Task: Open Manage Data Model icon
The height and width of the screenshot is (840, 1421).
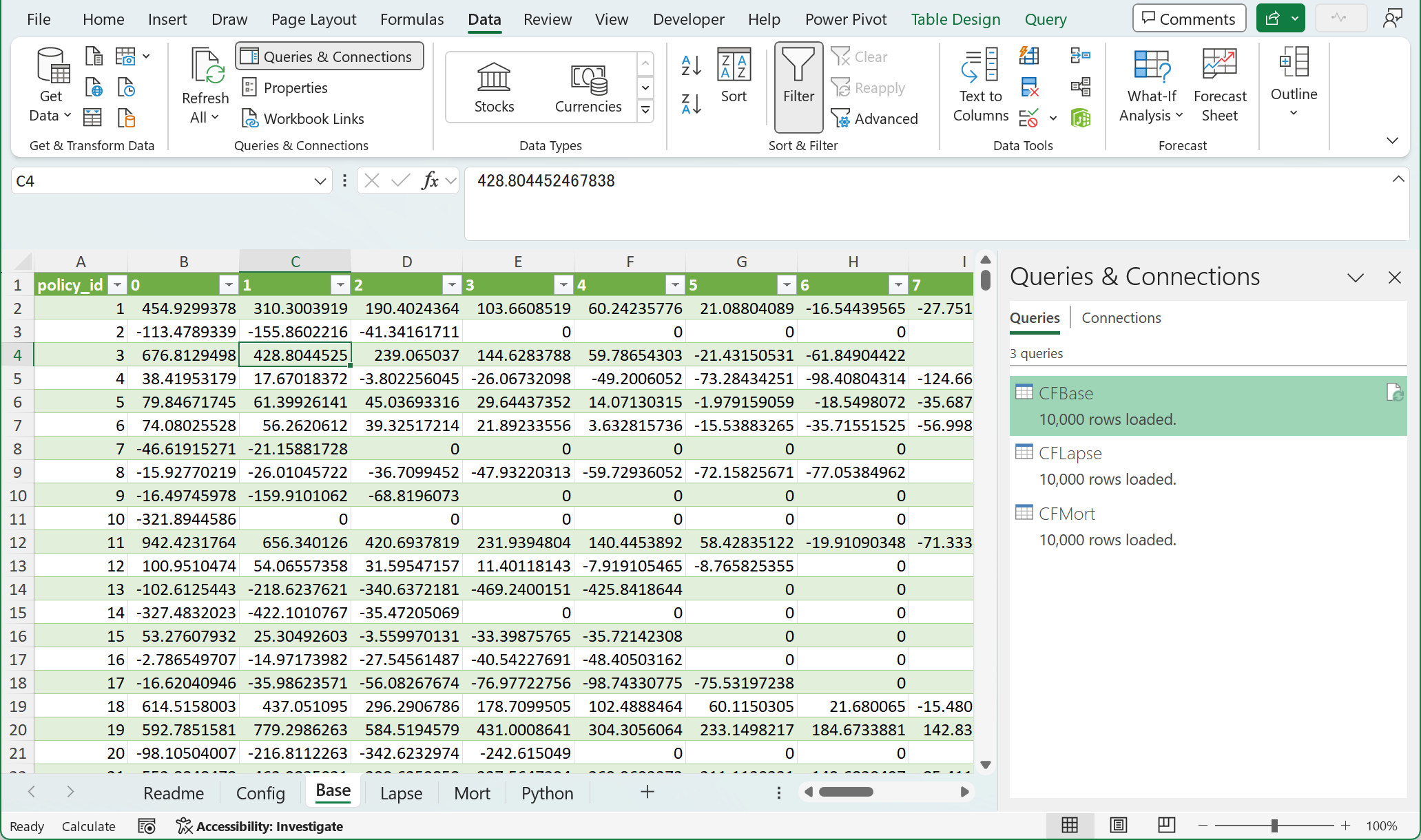Action: (x=1080, y=118)
